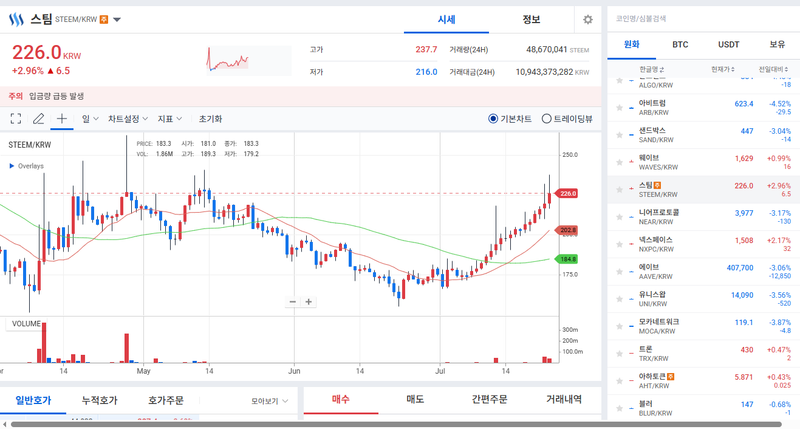Image resolution: width=800 pixels, height=429 pixels.
Task: Click the horizontal scrollbar at bottom
Action: 396,424
